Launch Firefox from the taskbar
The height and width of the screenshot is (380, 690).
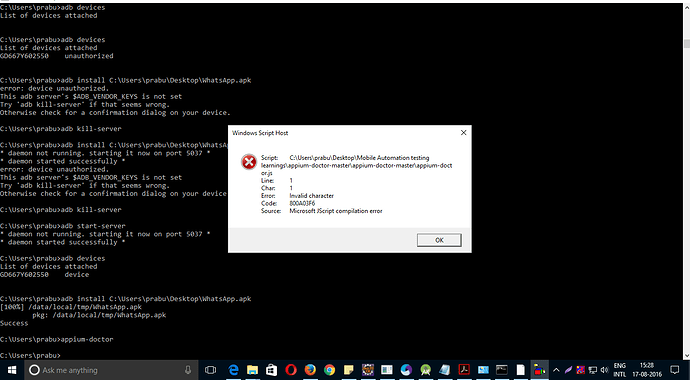pyautogui.click(x=310, y=370)
